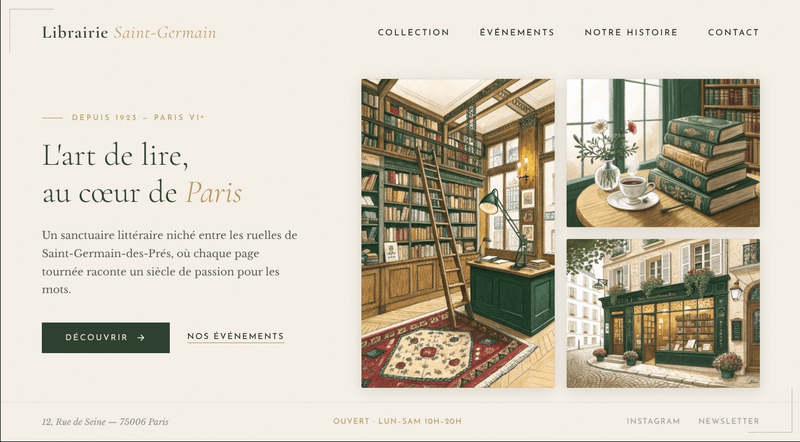Click the Découvrir button
The image size is (800, 442).
(x=106, y=337)
